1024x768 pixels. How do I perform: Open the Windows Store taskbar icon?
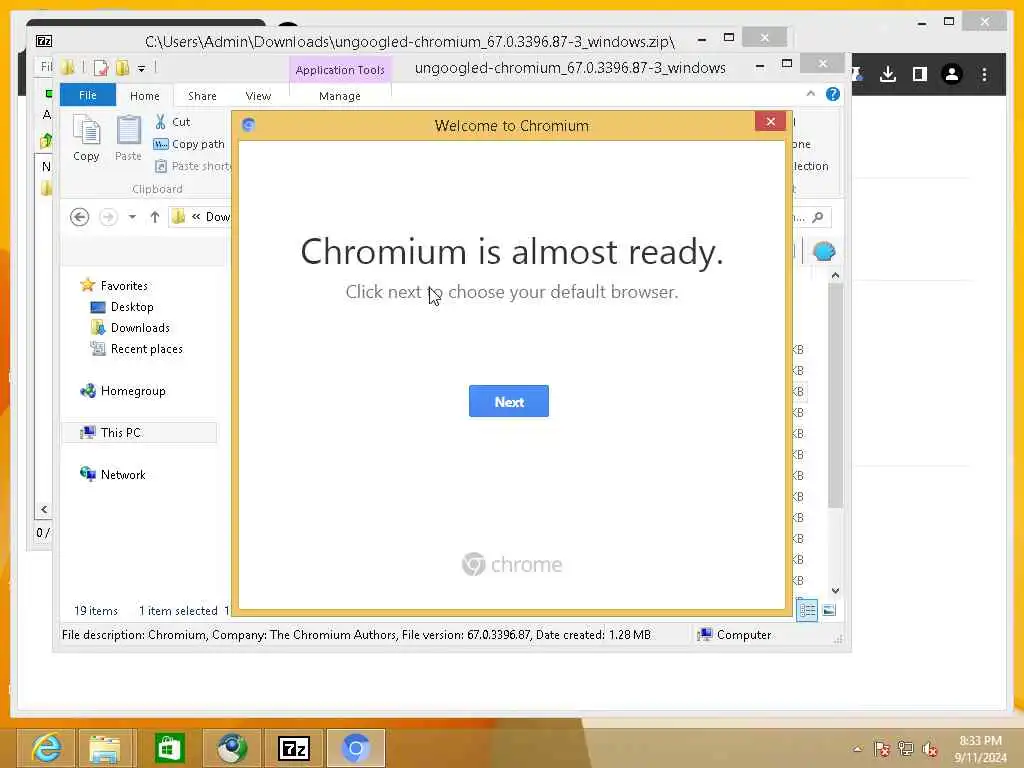pos(169,748)
